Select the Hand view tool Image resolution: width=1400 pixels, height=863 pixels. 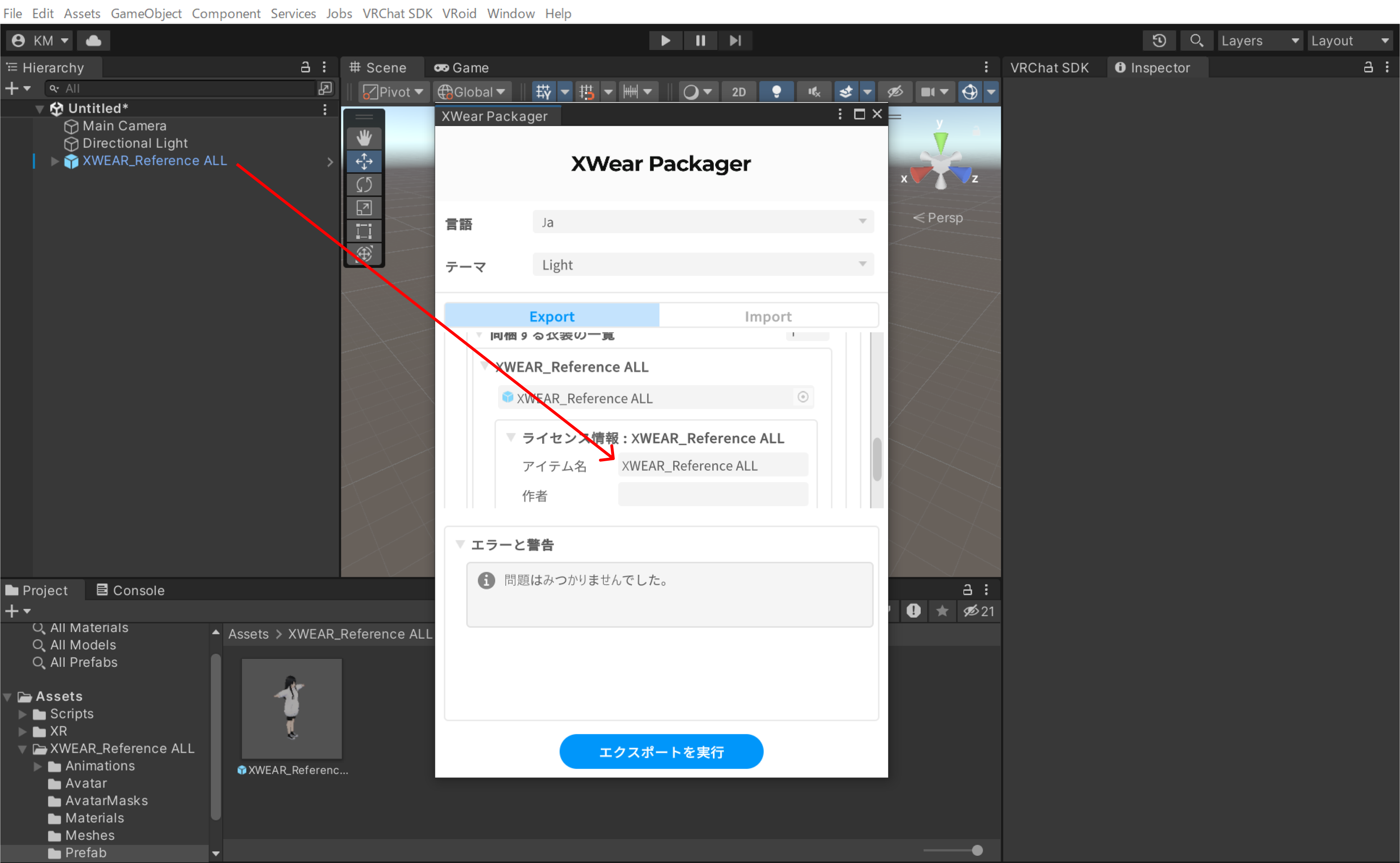pyautogui.click(x=364, y=138)
